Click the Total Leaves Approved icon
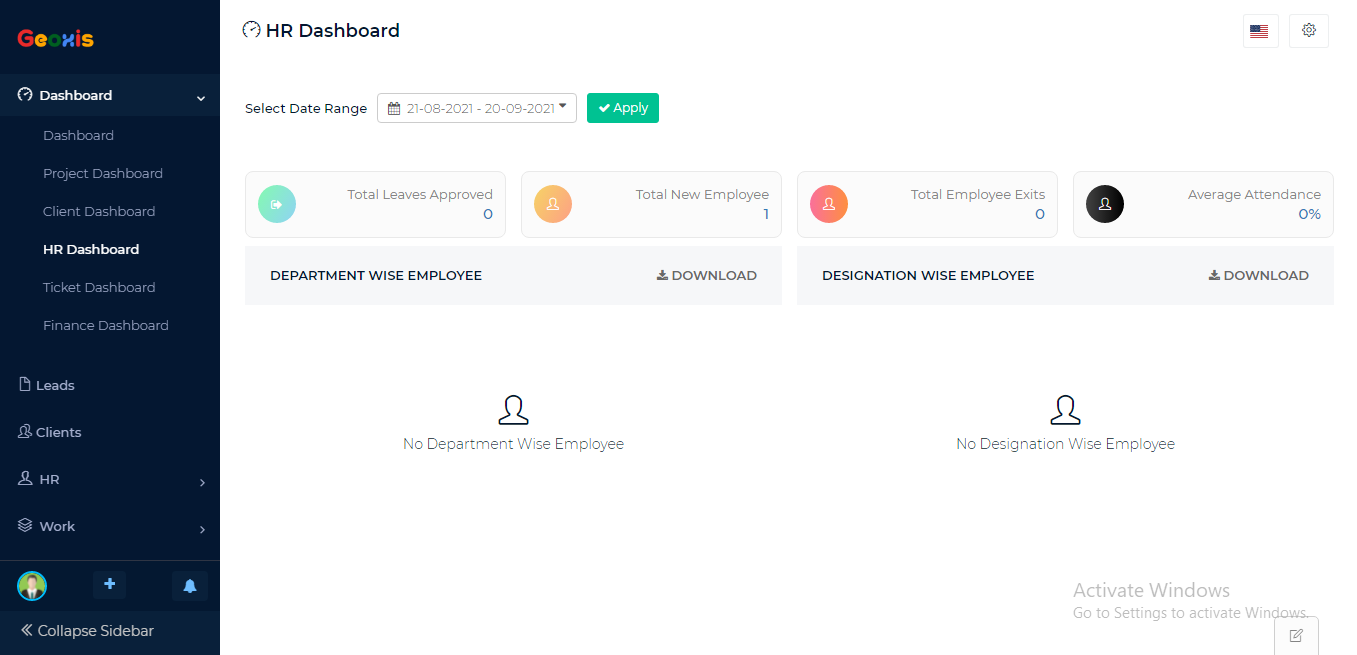Viewport: 1357px width, 655px height. coord(277,204)
